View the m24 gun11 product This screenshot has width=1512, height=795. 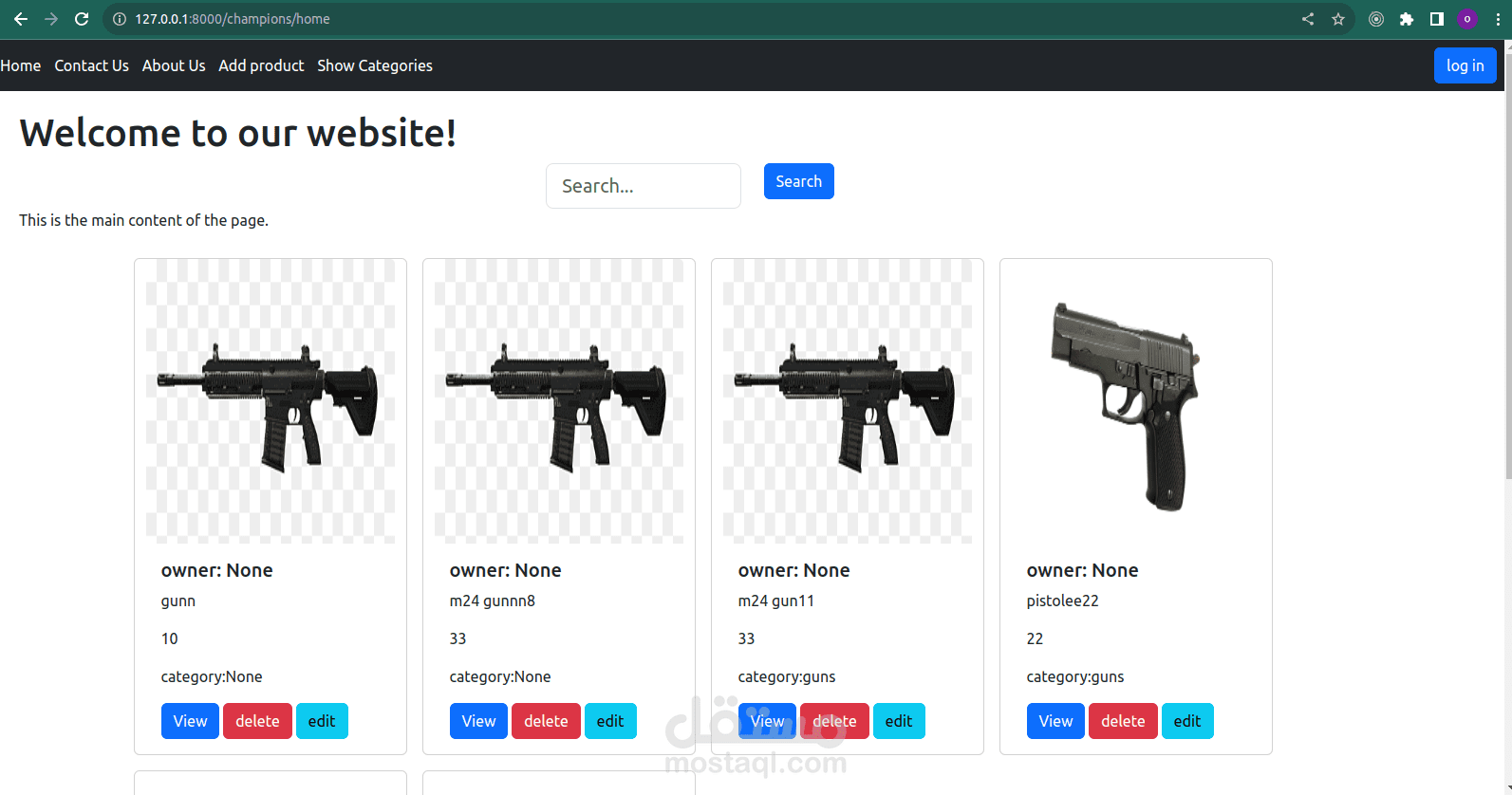(767, 721)
